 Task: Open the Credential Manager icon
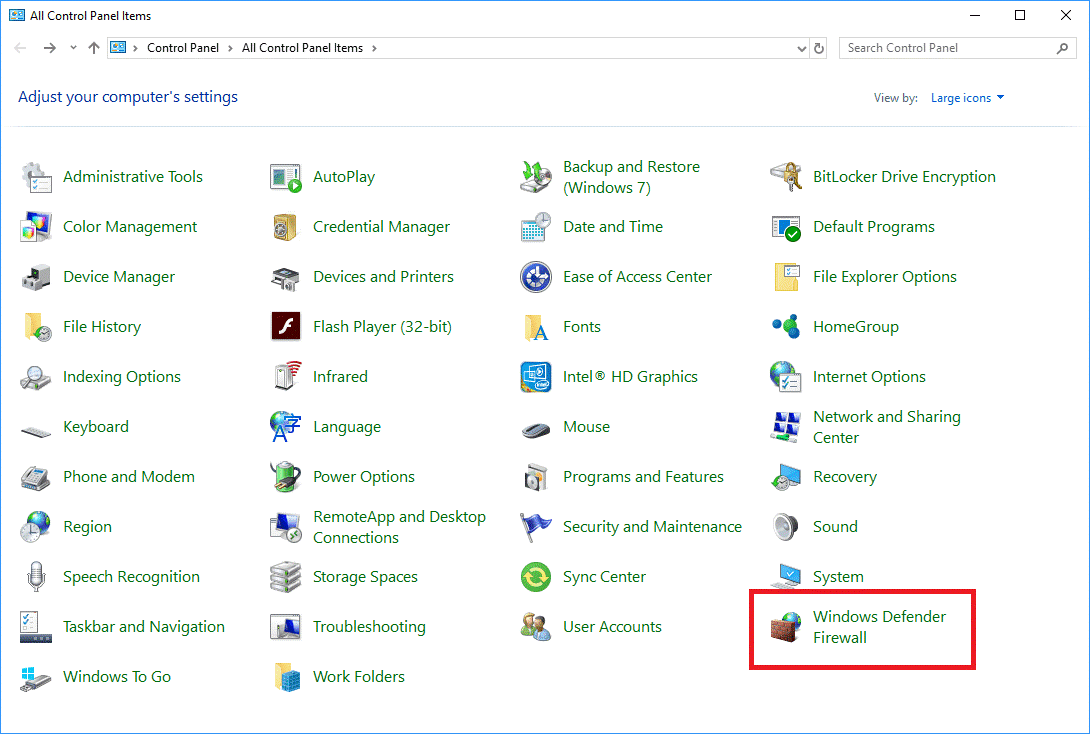coord(286,227)
